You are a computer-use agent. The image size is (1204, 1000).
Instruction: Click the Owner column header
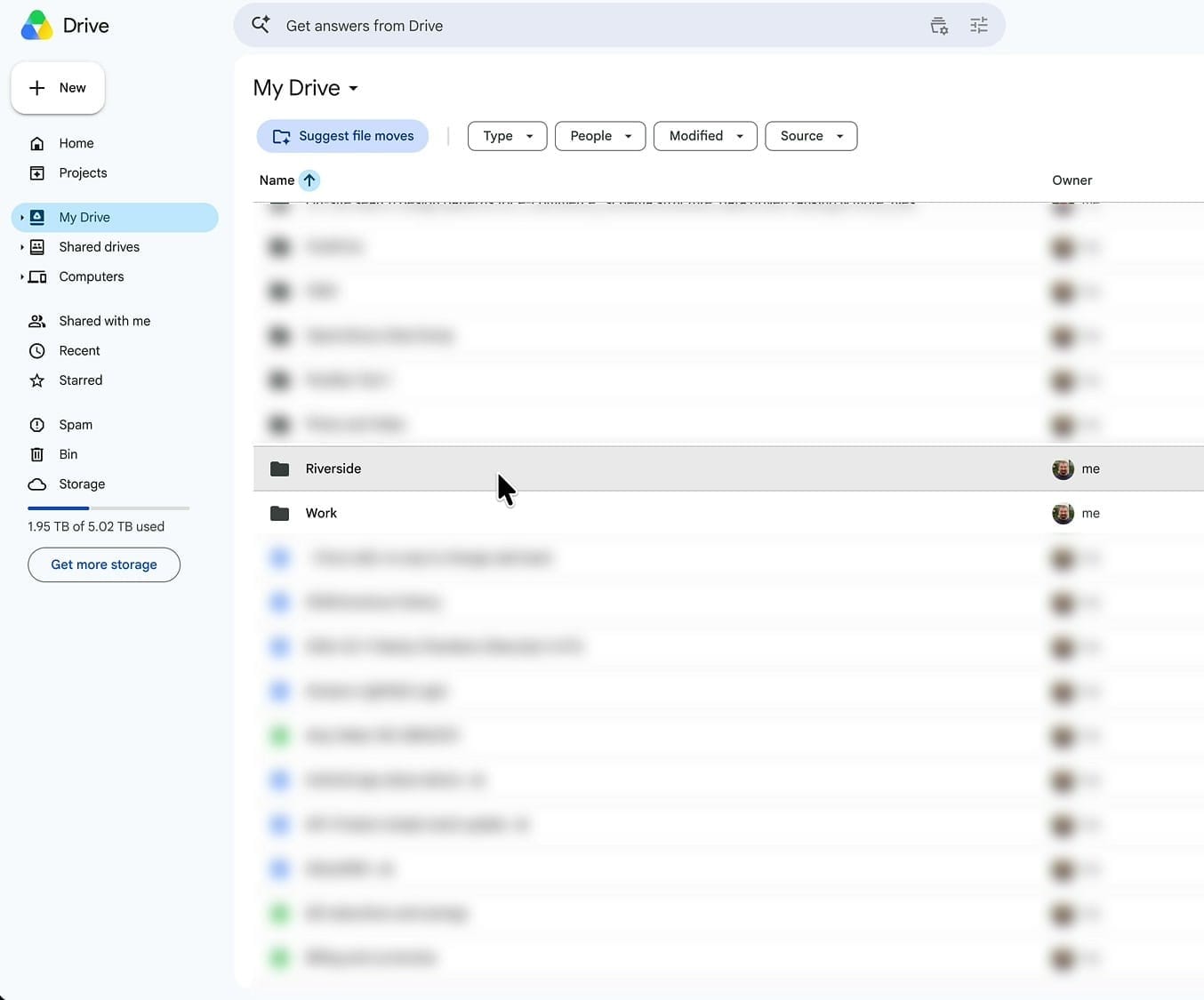[1072, 180]
